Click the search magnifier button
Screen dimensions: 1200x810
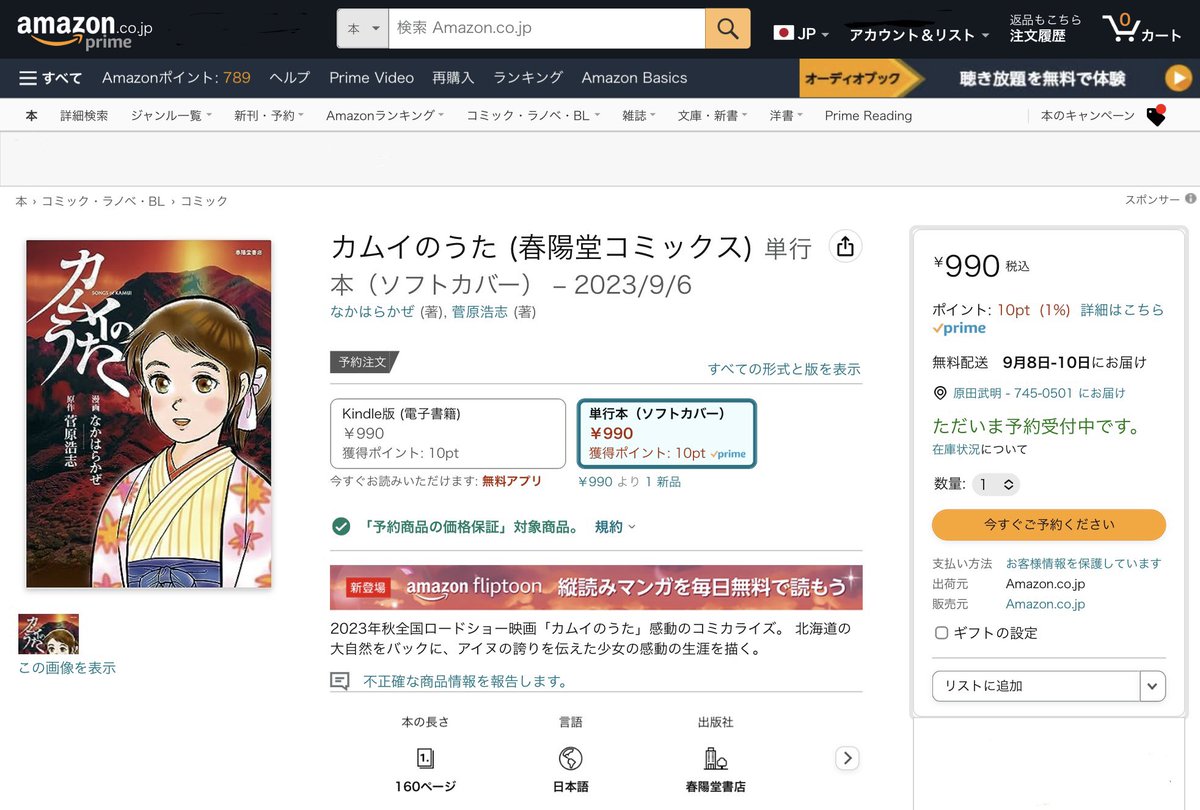[x=727, y=28]
